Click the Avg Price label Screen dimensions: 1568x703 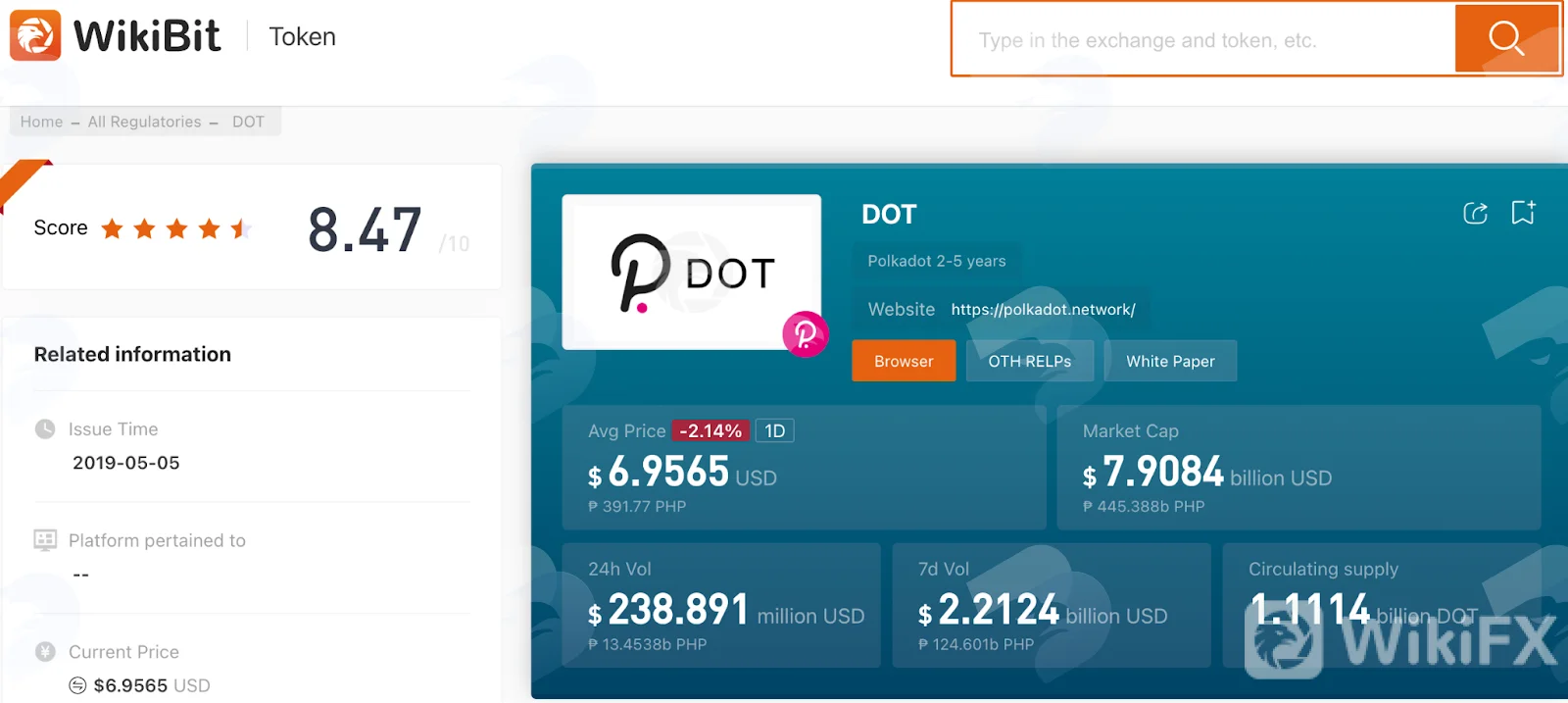[626, 430]
